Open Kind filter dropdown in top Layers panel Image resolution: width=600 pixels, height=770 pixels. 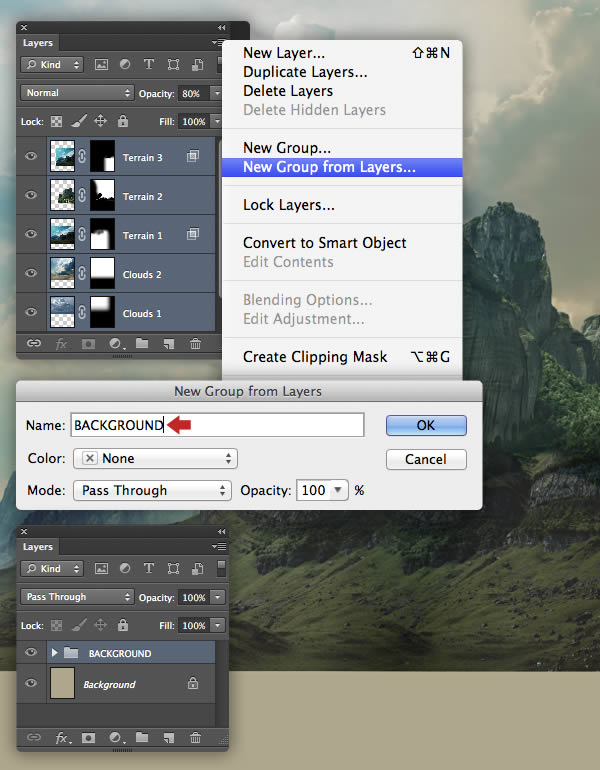(52, 64)
